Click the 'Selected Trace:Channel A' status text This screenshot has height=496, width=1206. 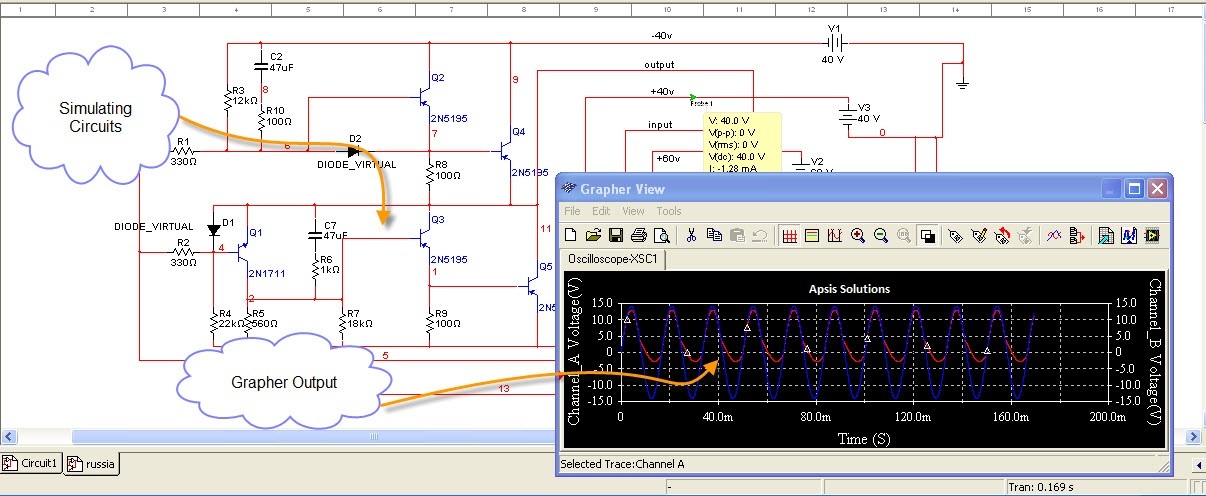tap(622, 464)
